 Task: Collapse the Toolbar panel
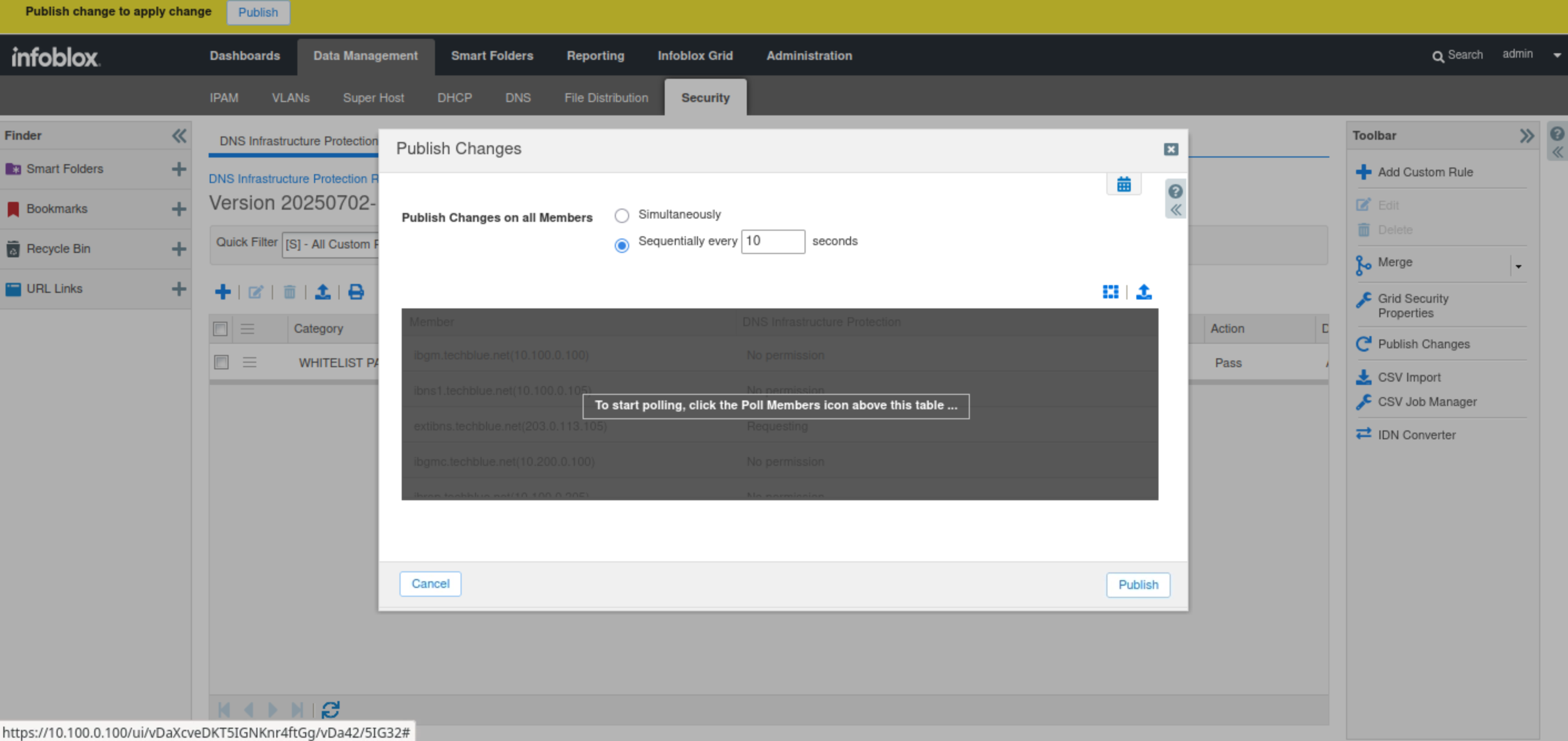[1526, 136]
